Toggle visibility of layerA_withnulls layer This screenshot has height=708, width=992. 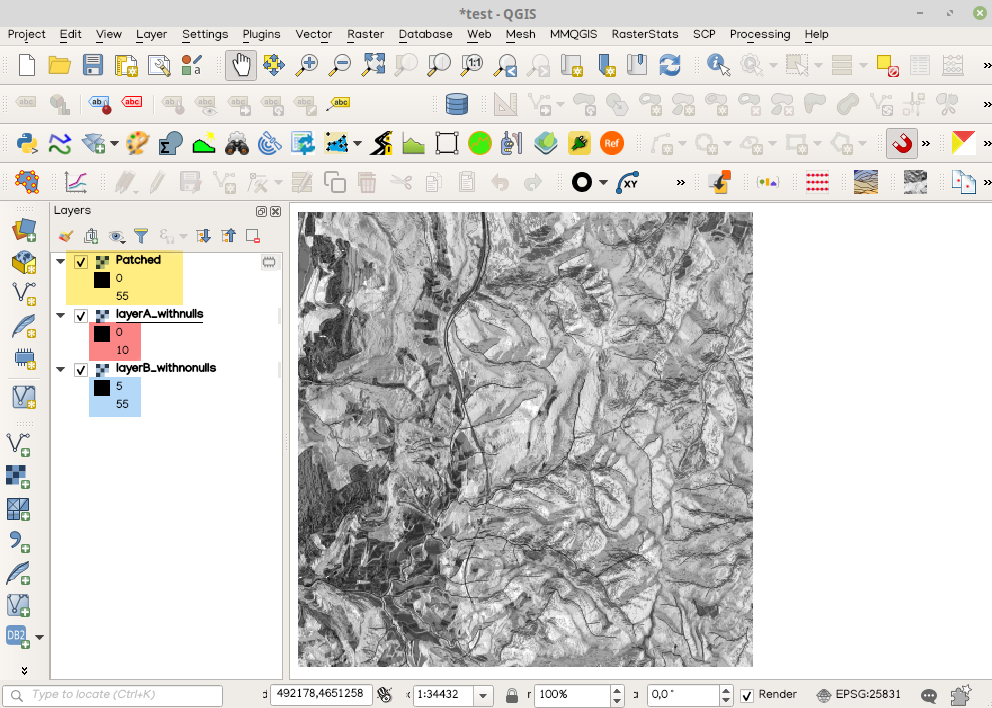click(x=81, y=316)
